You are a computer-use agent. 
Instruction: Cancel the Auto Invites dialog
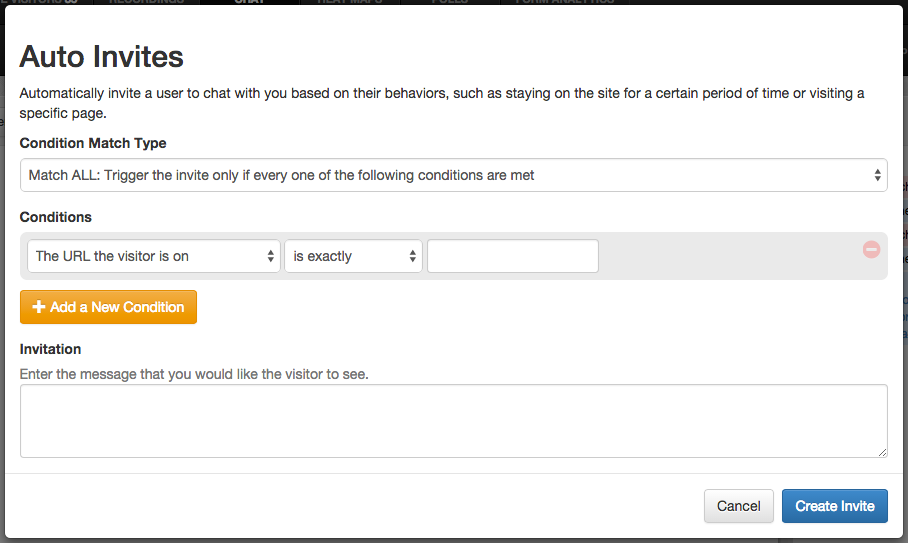tap(738, 506)
